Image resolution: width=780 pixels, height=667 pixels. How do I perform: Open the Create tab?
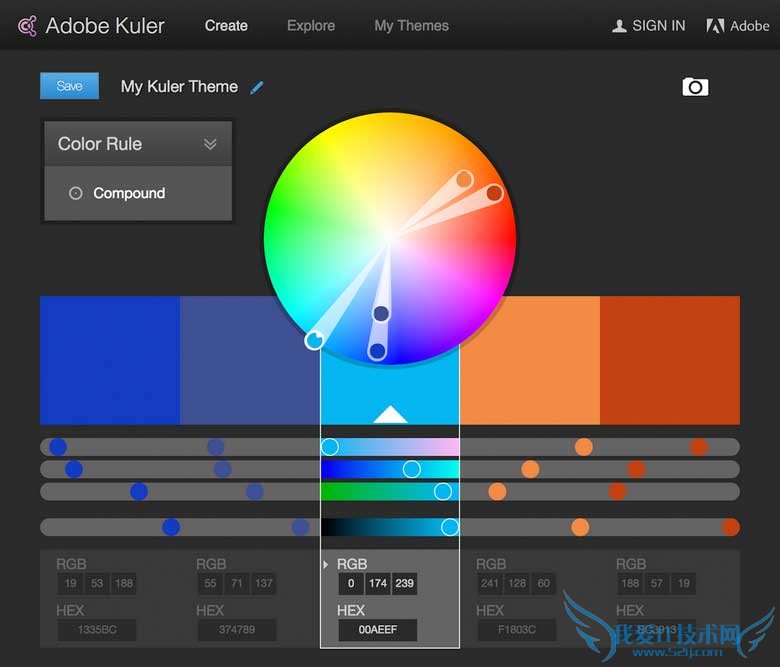[226, 25]
